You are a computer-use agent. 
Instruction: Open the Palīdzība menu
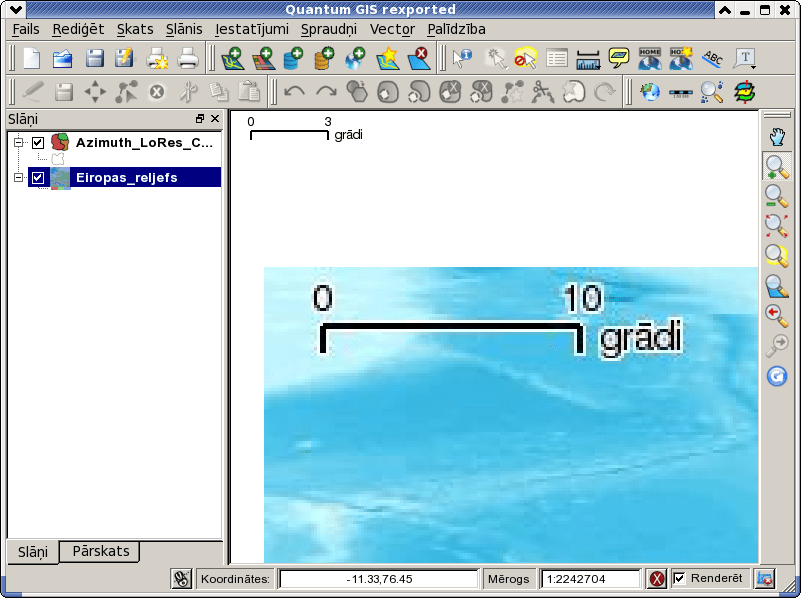click(456, 30)
